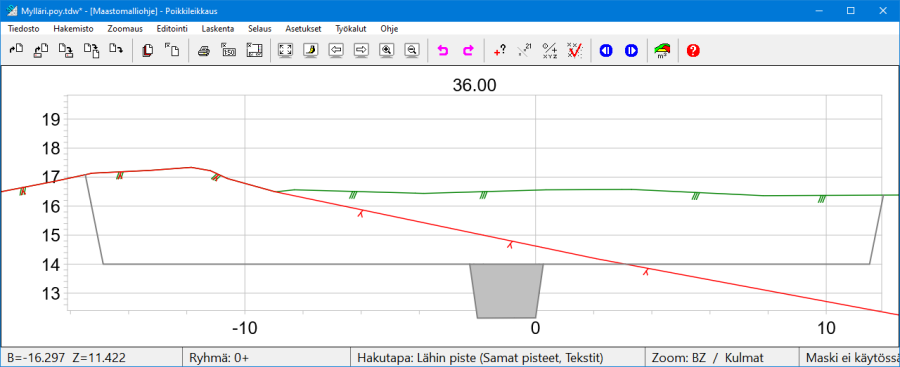This screenshot has height=367, width=900.
Task: Click the red question mark help icon
Action: (x=693, y=51)
